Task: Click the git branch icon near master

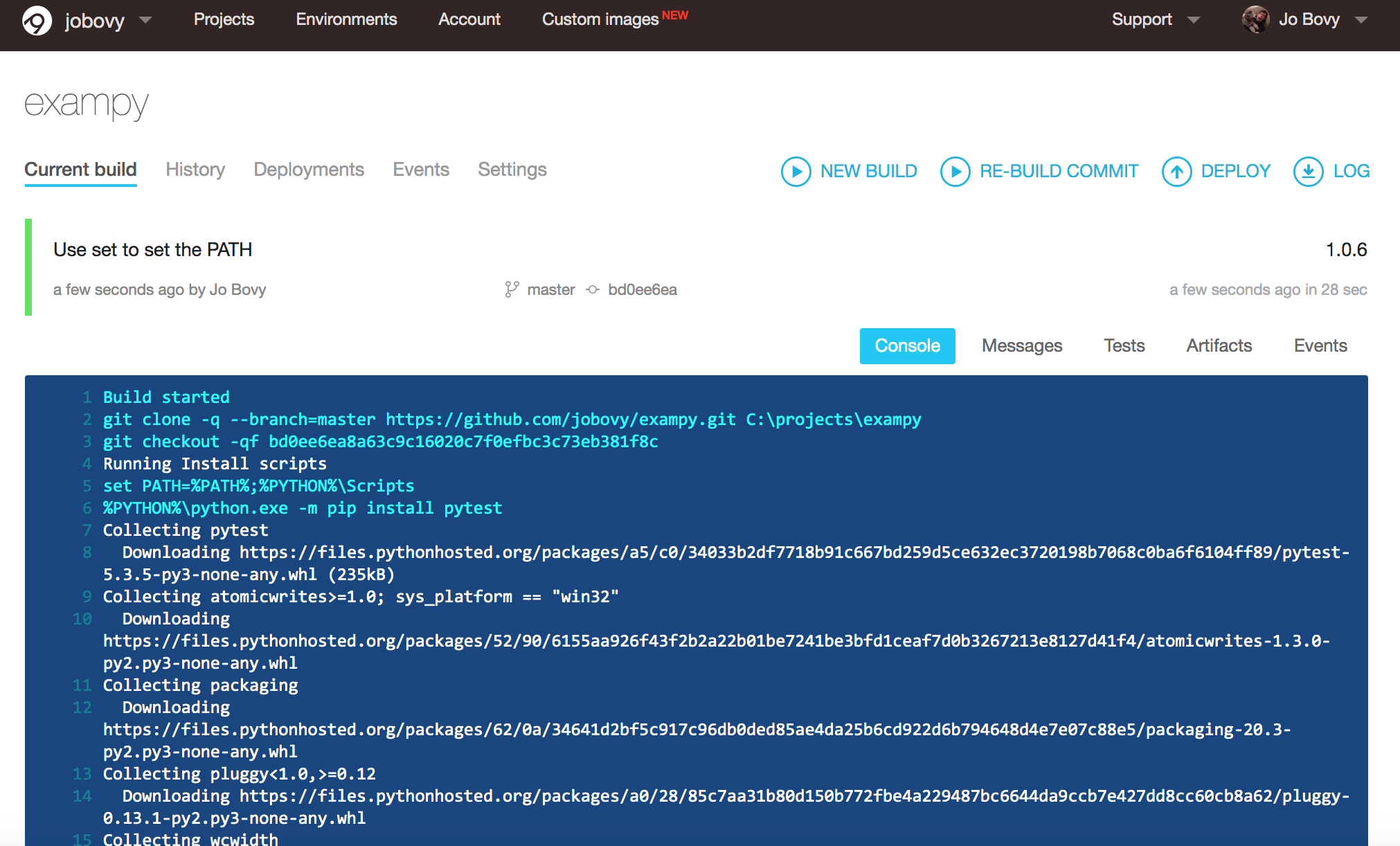Action: pyautogui.click(x=511, y=290)
